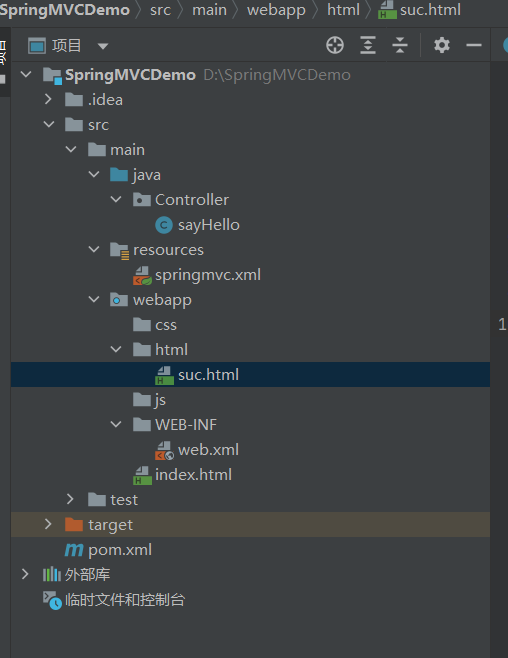Click webapp in the breadcrumb path
The height and width of the screenshot is (658, 508).
tap(276, 10)
